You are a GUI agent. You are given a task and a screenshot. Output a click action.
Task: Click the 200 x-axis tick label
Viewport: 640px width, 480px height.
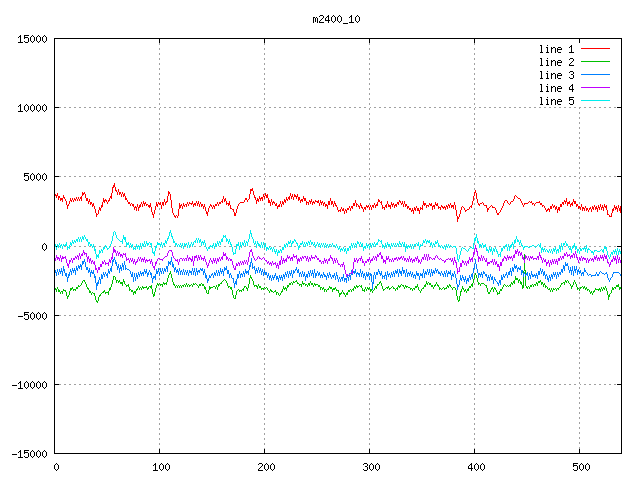click(265, 467)
